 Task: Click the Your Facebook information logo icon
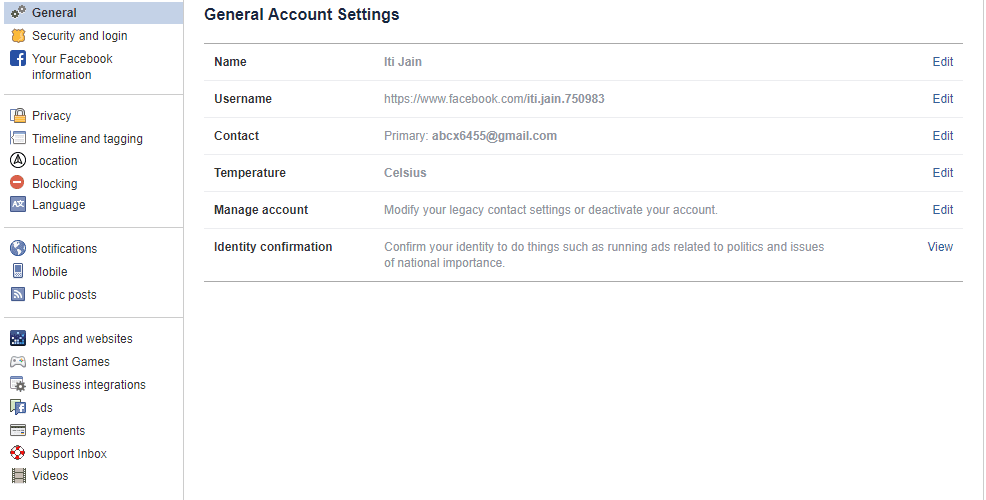[18, 58]
